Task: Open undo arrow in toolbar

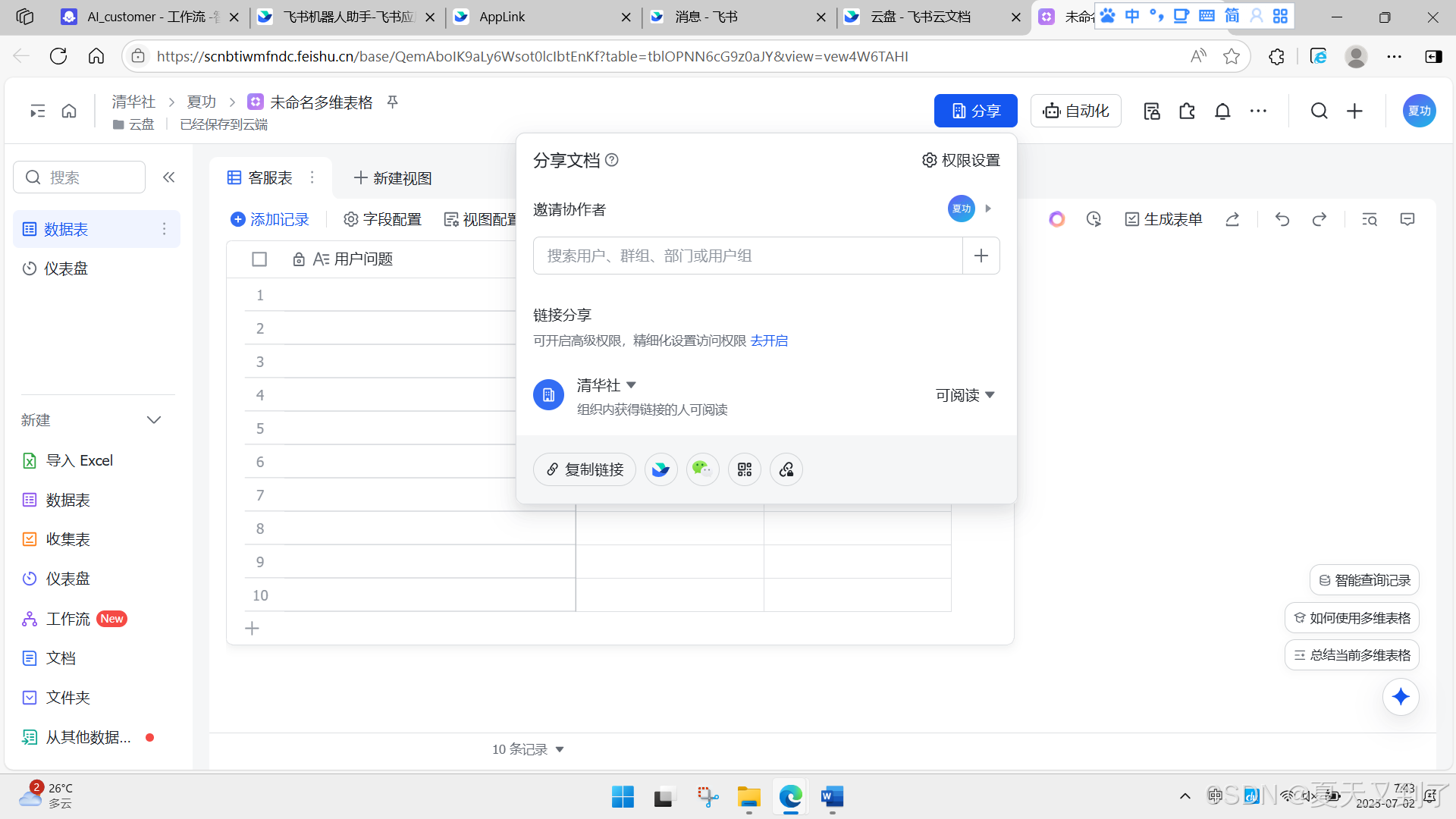Action: [1282, 219]
